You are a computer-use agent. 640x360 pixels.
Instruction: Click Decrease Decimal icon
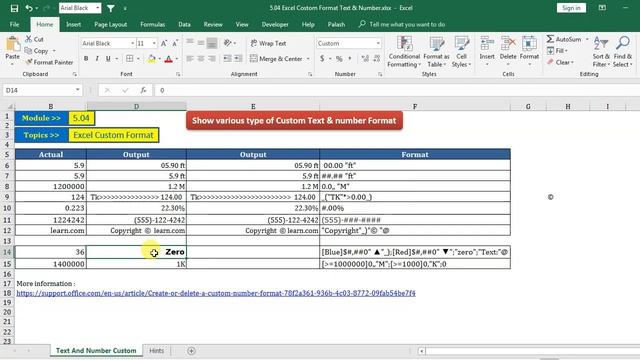[377, 59]
